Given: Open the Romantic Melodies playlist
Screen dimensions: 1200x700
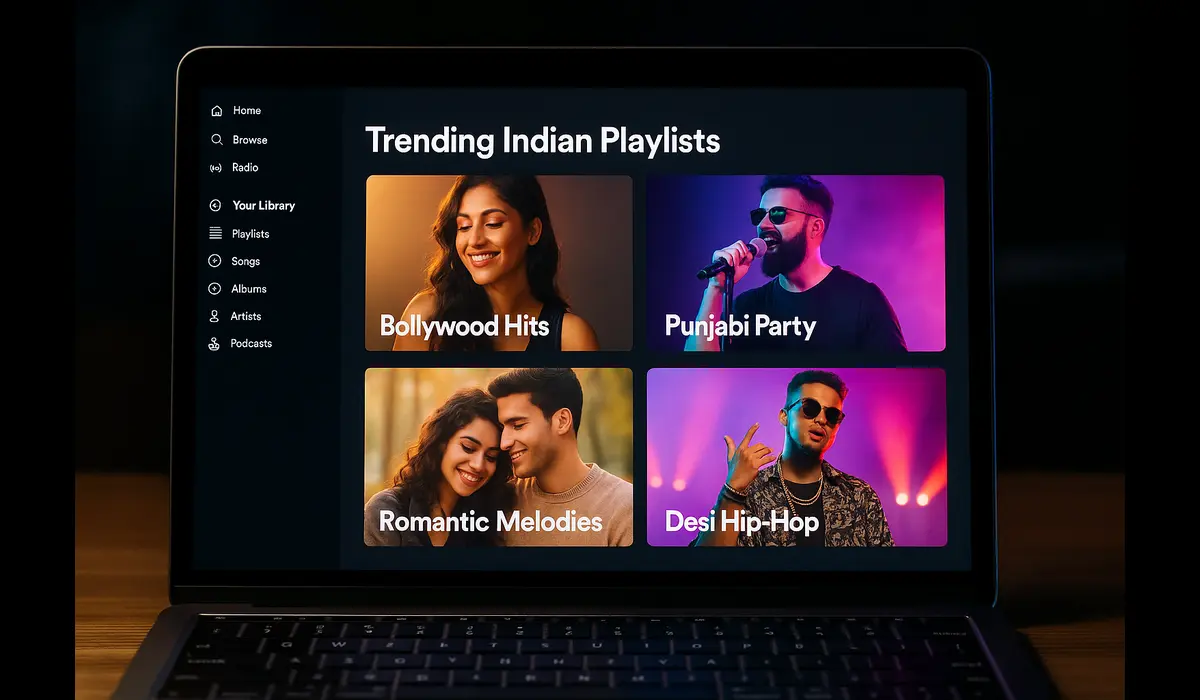Looking at the screenshot, I should pyautogui.click(x=498, y=456).
